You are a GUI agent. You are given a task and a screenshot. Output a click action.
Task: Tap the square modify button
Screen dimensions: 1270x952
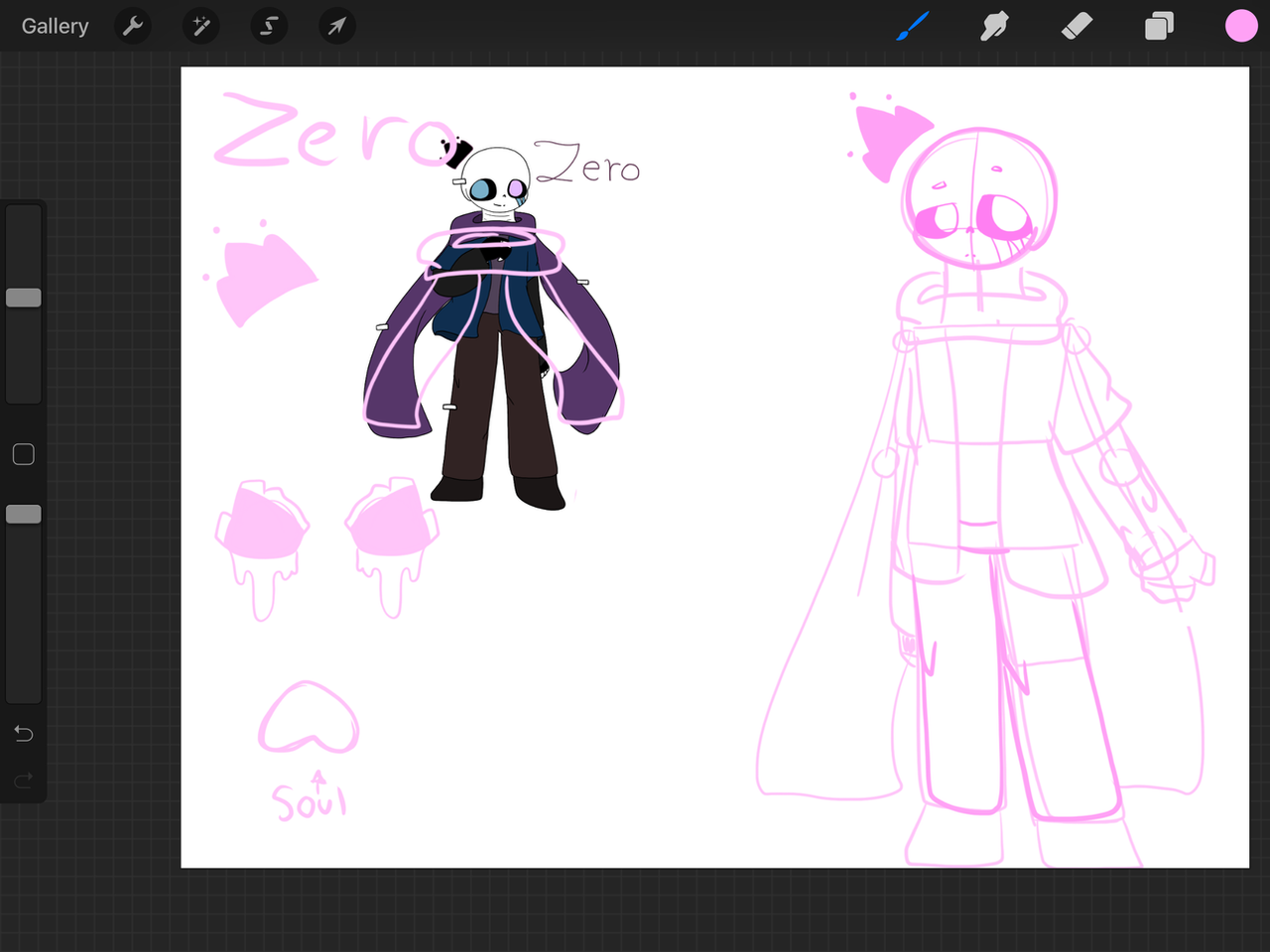(24, 454)
